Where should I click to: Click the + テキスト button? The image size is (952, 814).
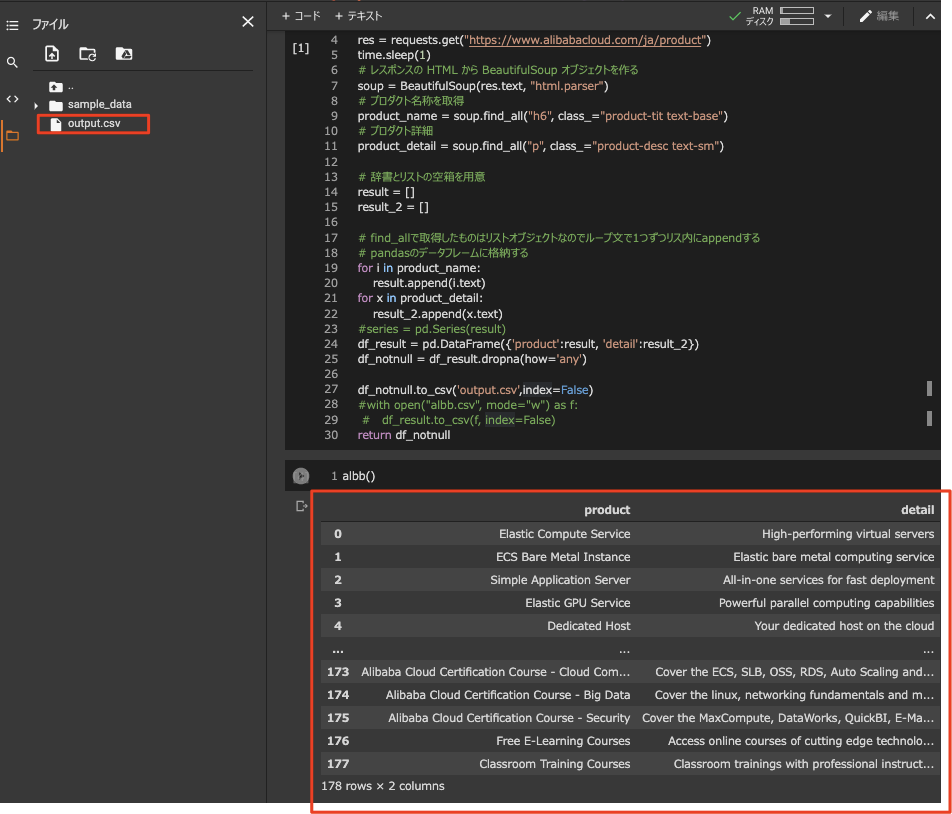point(358,16)
